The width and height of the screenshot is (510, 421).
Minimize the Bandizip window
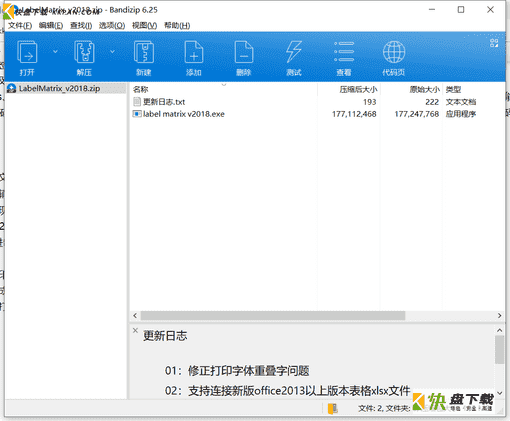pyautogui.click(x=432, y=10)
